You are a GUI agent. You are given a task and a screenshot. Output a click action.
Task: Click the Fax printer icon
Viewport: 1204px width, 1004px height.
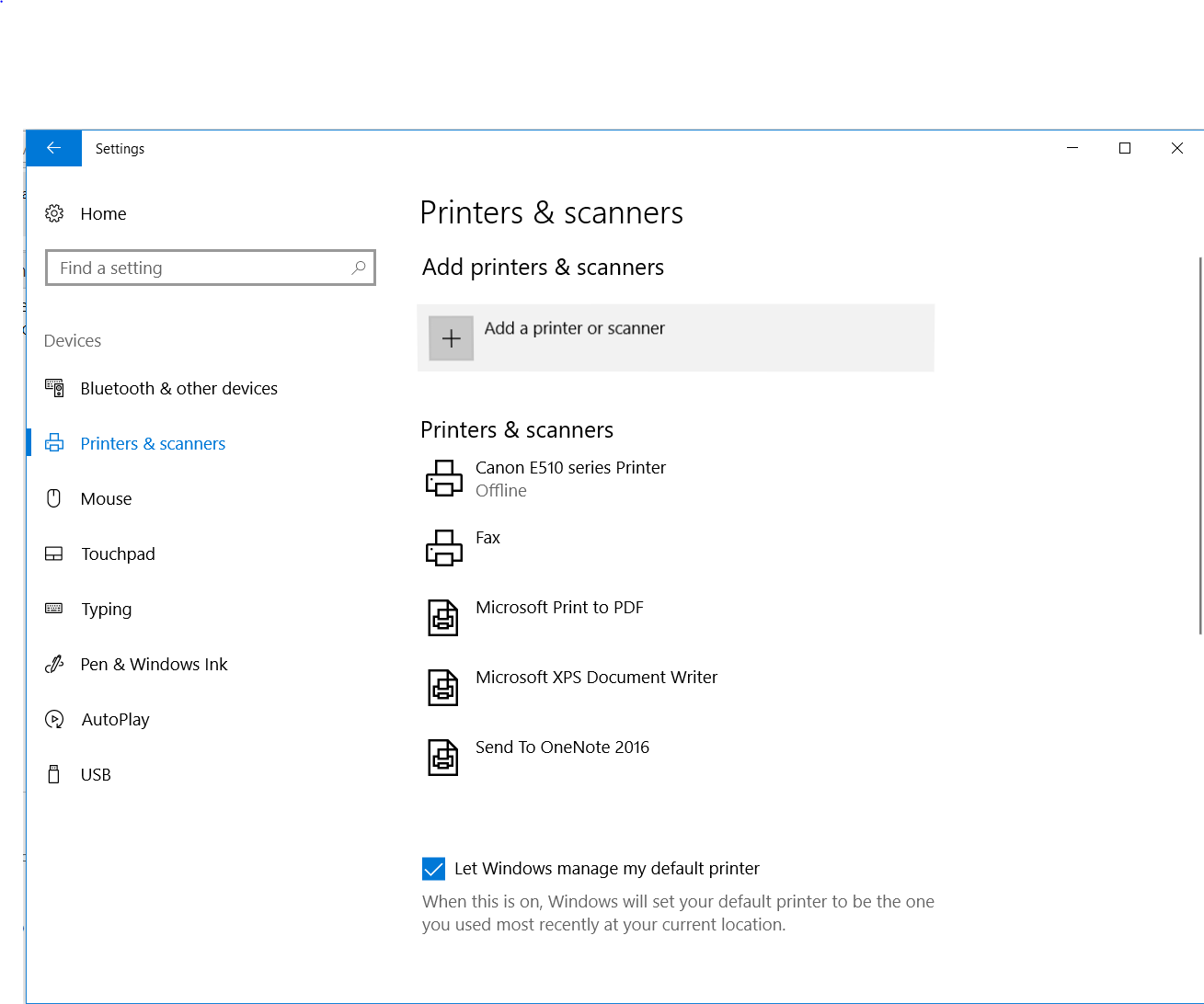click(444, 548)
